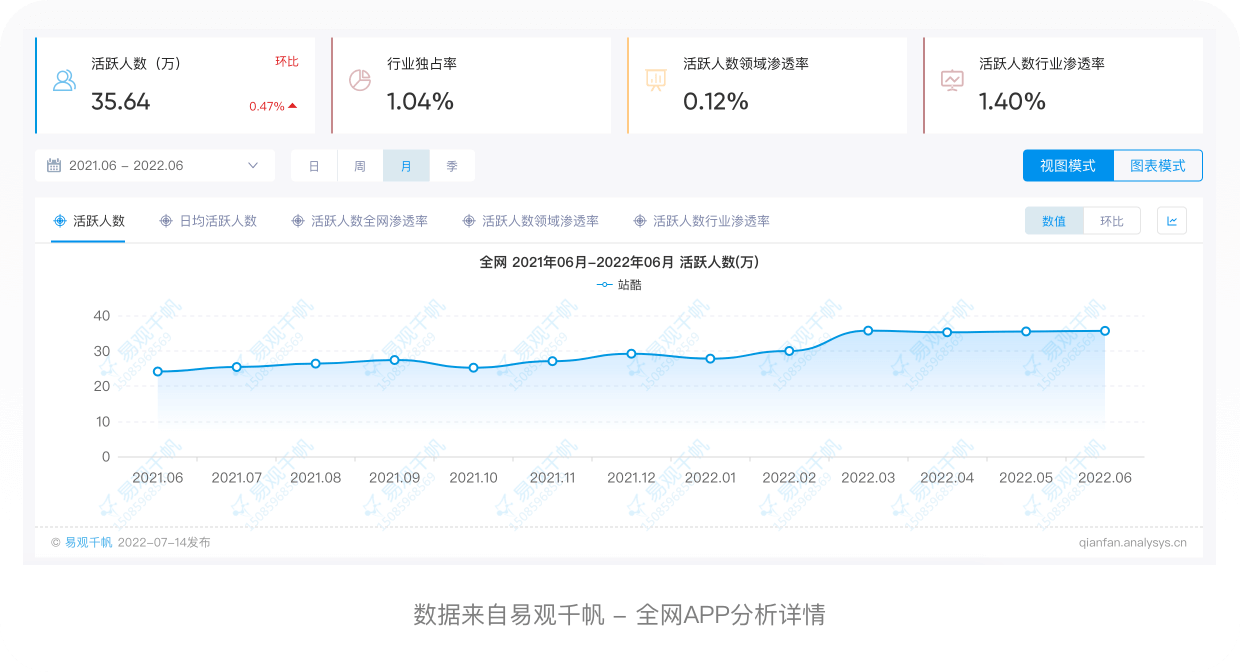Screen dimensions: 1240x672
Task: Switch to 视图模式 view
Action: click(x=1068, y=166)
